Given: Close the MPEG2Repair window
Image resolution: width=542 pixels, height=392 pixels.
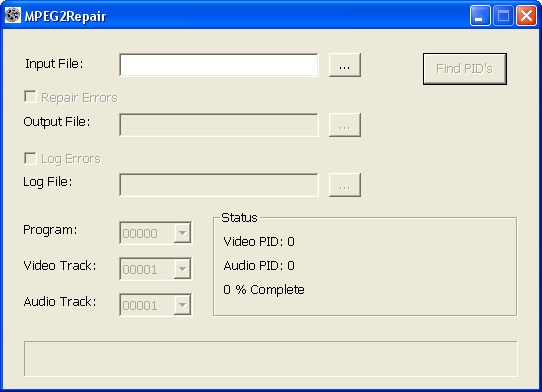Looking at the screenshot, I should 526,16.
